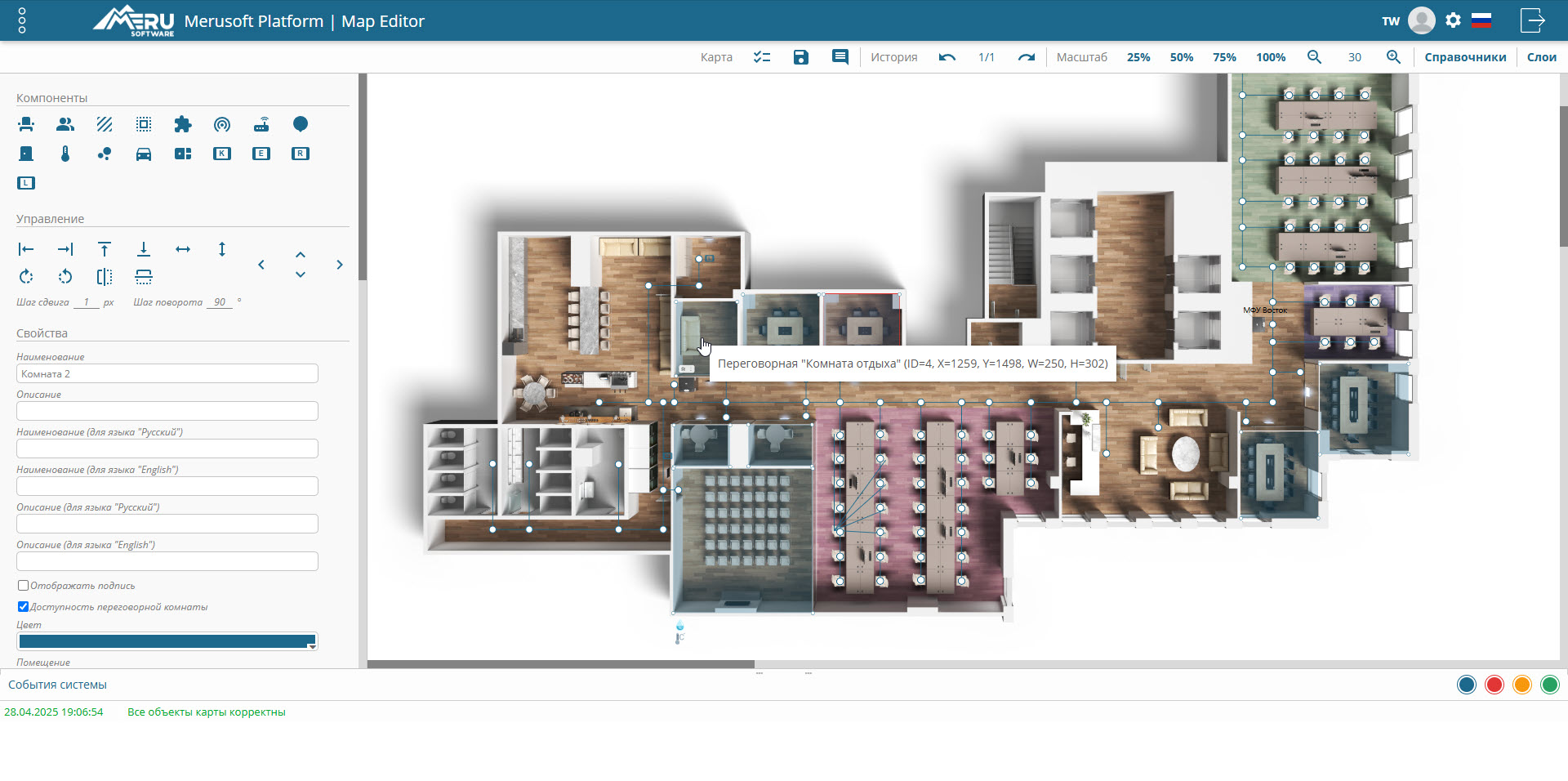The height and width of the screenshot is (781, 1568).
Task: Align selected object to left edge
Action: click(26, 249)
